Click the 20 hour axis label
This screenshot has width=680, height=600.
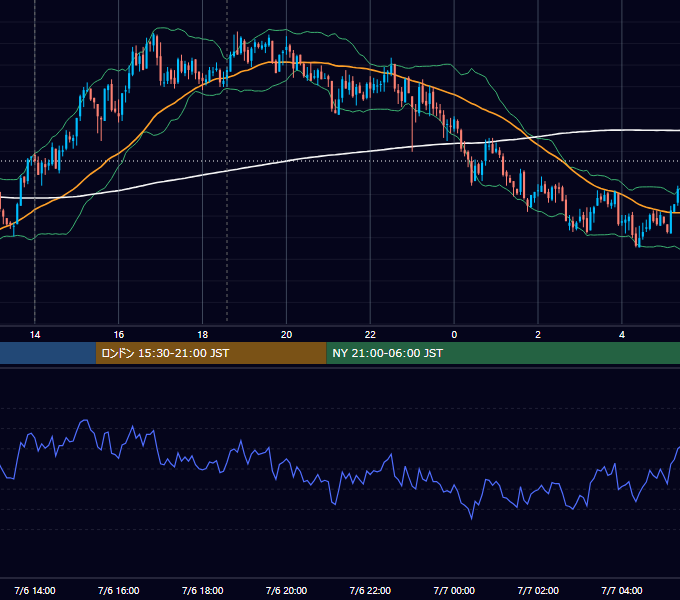(286, 335)
